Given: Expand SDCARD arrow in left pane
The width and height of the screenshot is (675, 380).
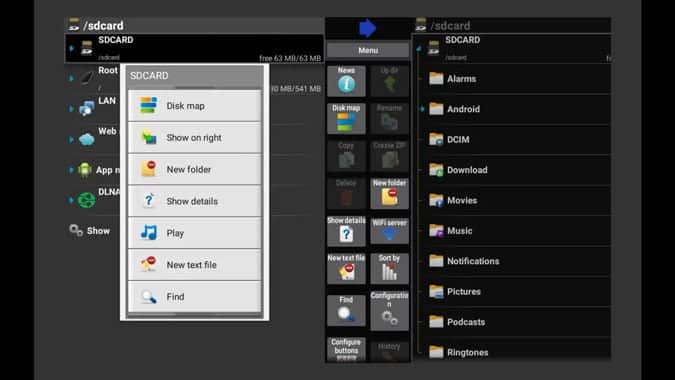Looking at the screenshot, I should click(71, 48).
